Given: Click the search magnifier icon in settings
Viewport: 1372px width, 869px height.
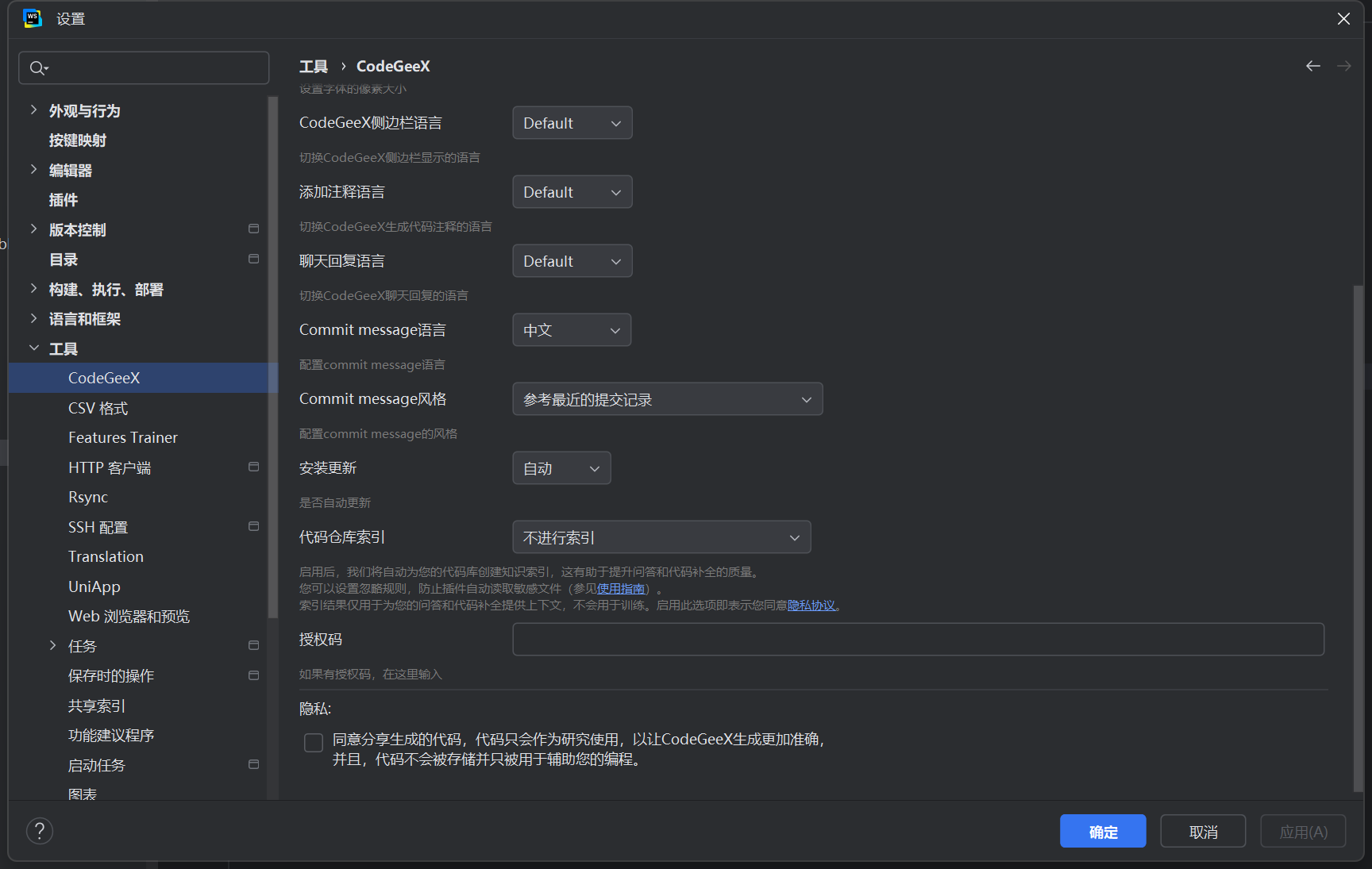Looking at the screenshot, I should coord(38,68).
